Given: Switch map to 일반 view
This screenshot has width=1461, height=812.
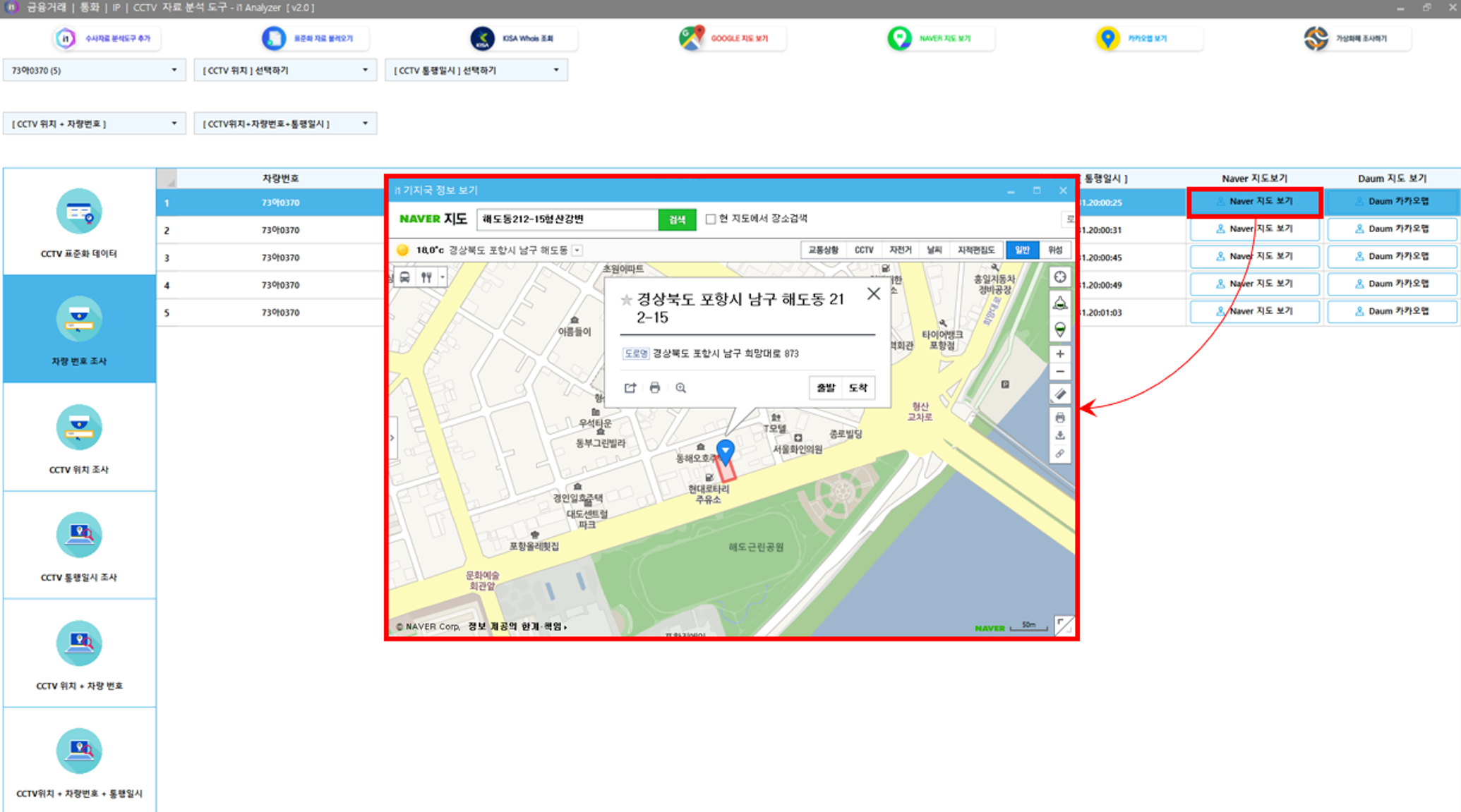Looking at the screenshot, I should [x=1022, y=250].
